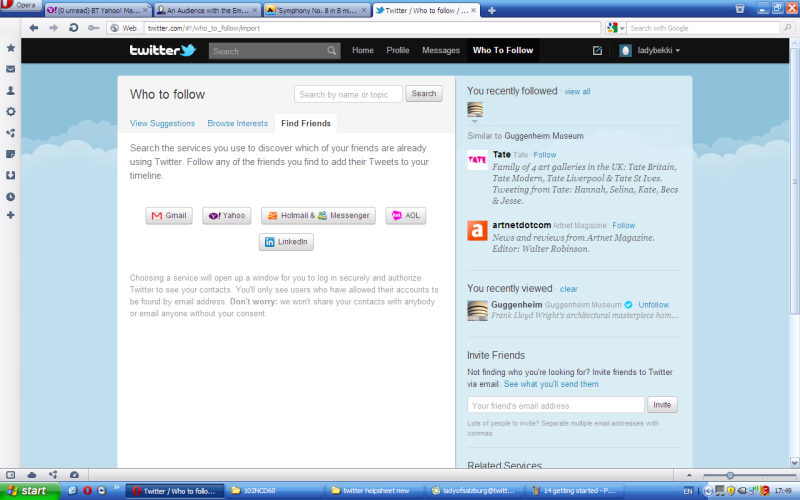Switch to BT Yahoo! Mail tab
800x500 pixels.
[x=97, y=10]
